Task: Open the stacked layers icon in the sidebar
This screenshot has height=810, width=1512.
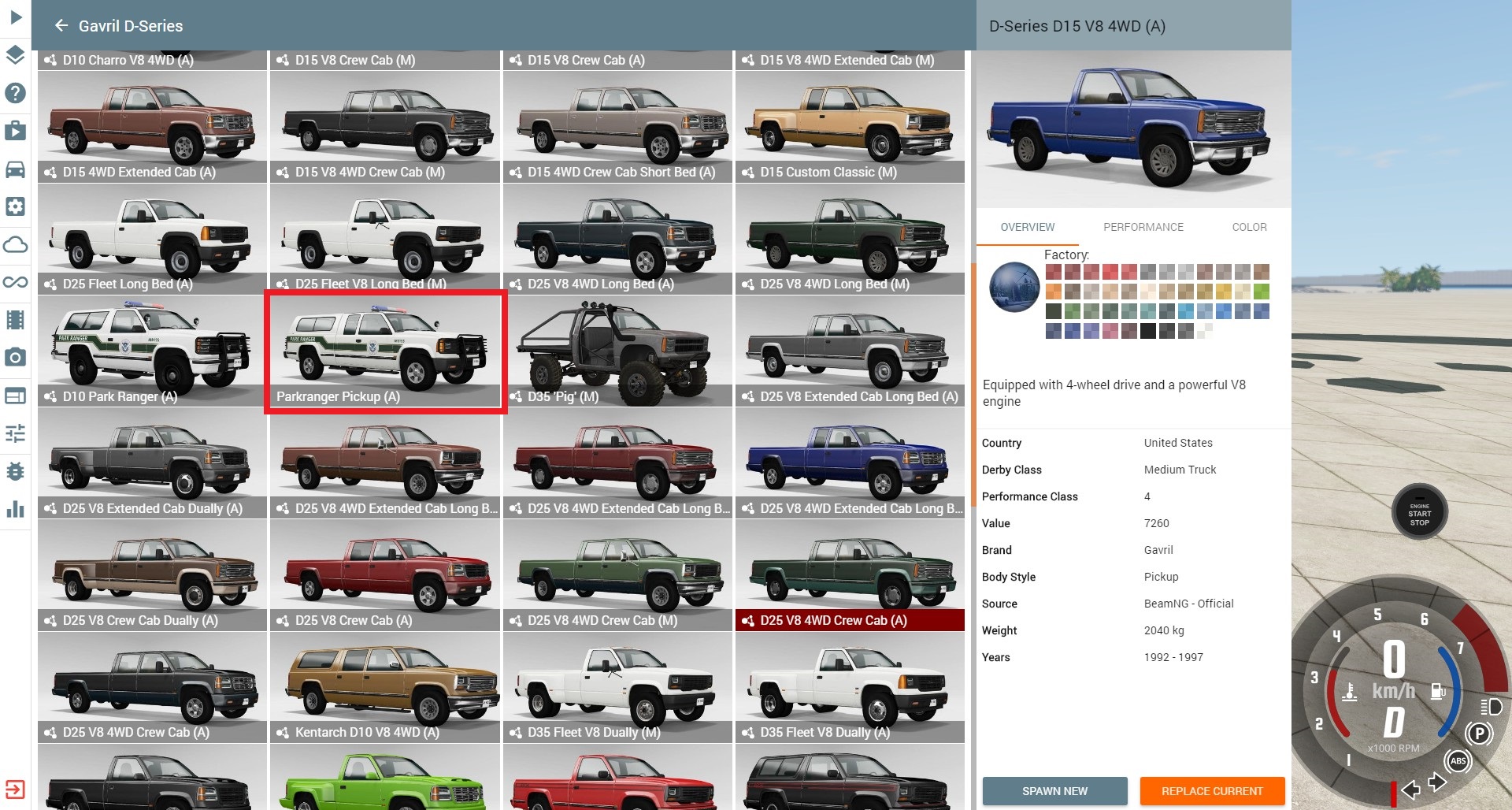Action: pyautogui.click(x=15, y=55)
